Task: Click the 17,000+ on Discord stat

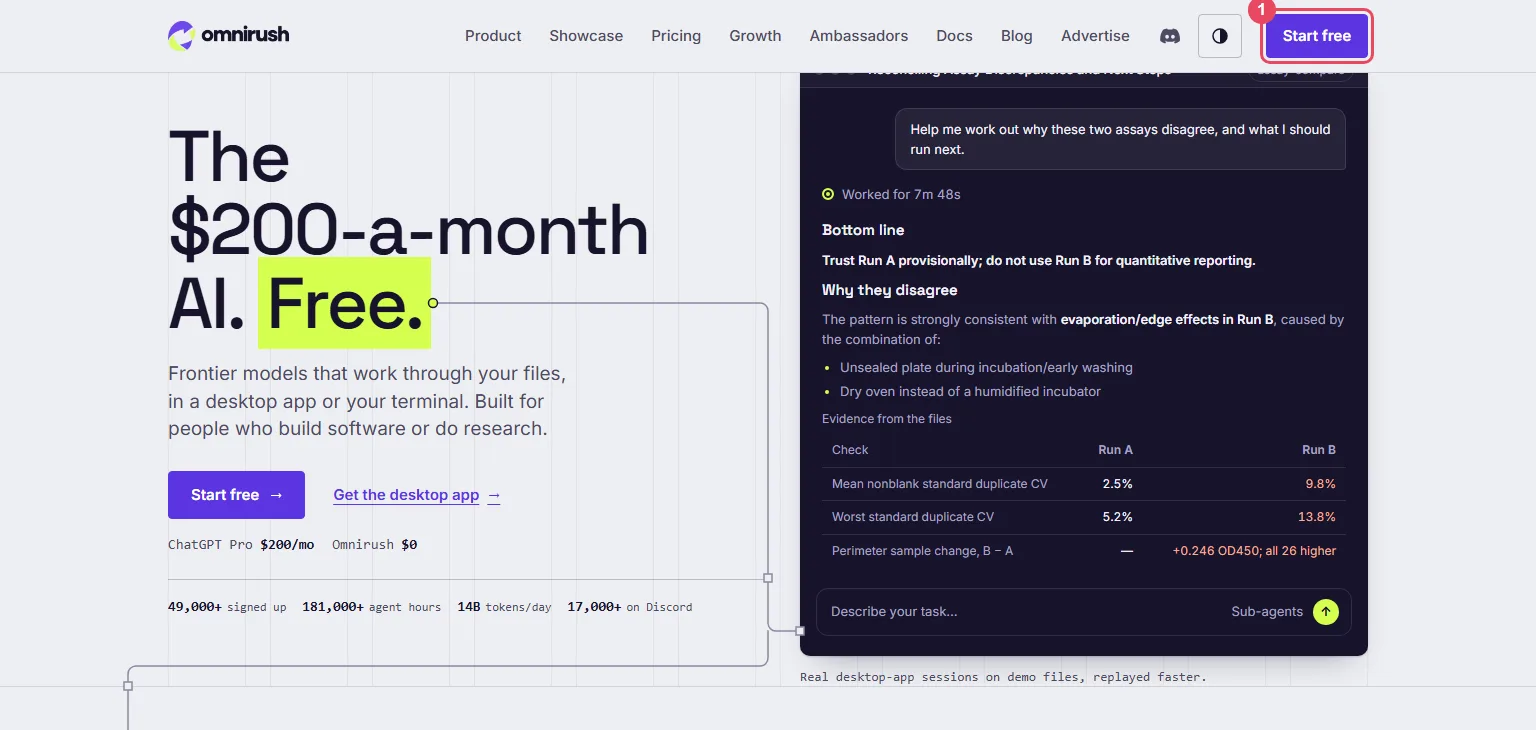Action: point(629,607)
